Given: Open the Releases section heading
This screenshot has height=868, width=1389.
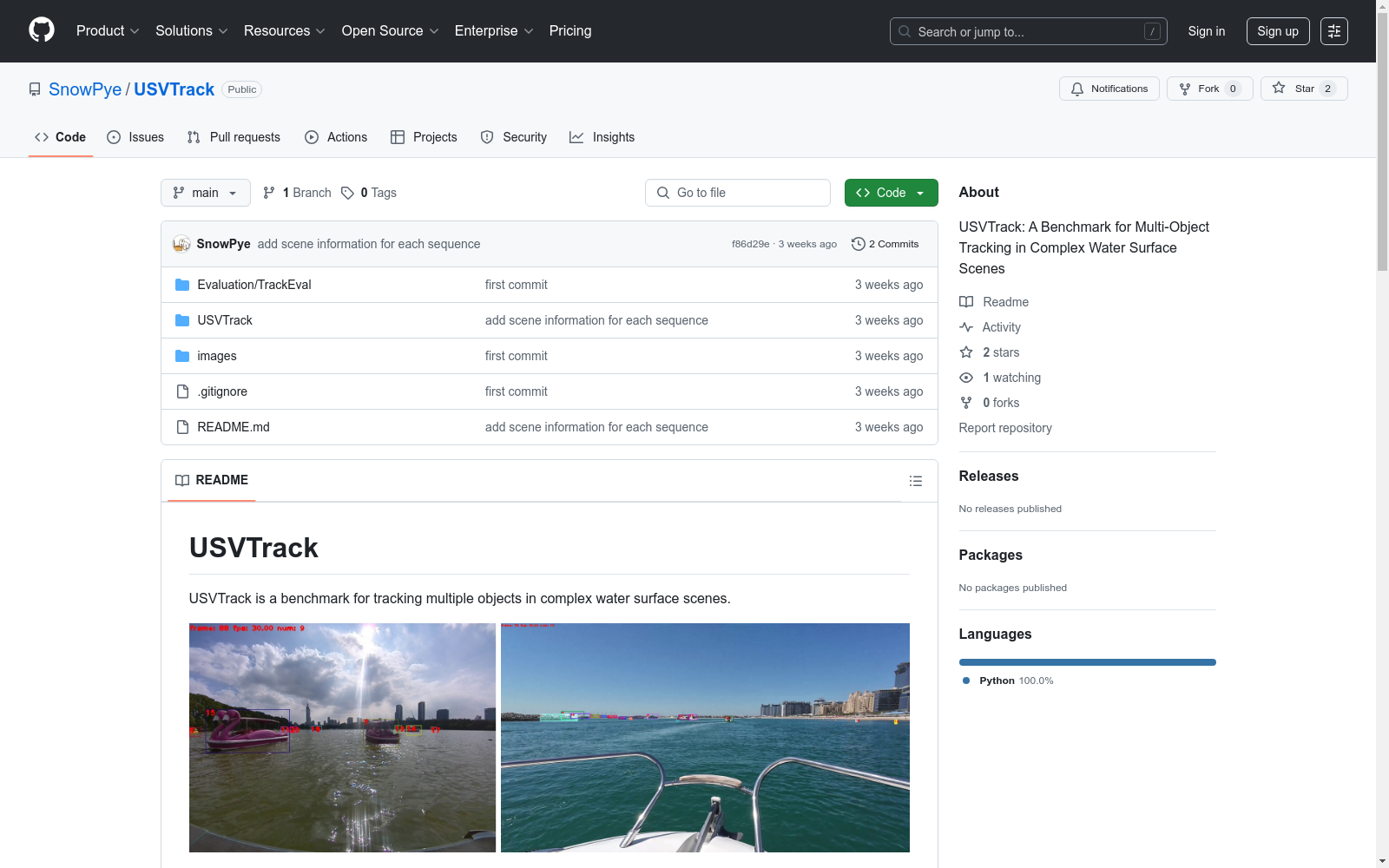Looking at the screenshot, I should pyautogui.click(x=989, y=476).
